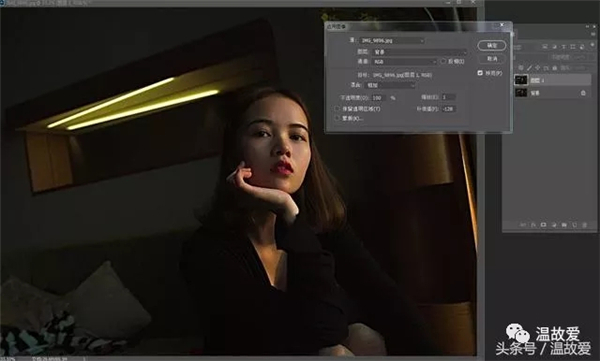Click the create new layer icon
The height and width of the screenshot is (361, 600).
(574, 225)
